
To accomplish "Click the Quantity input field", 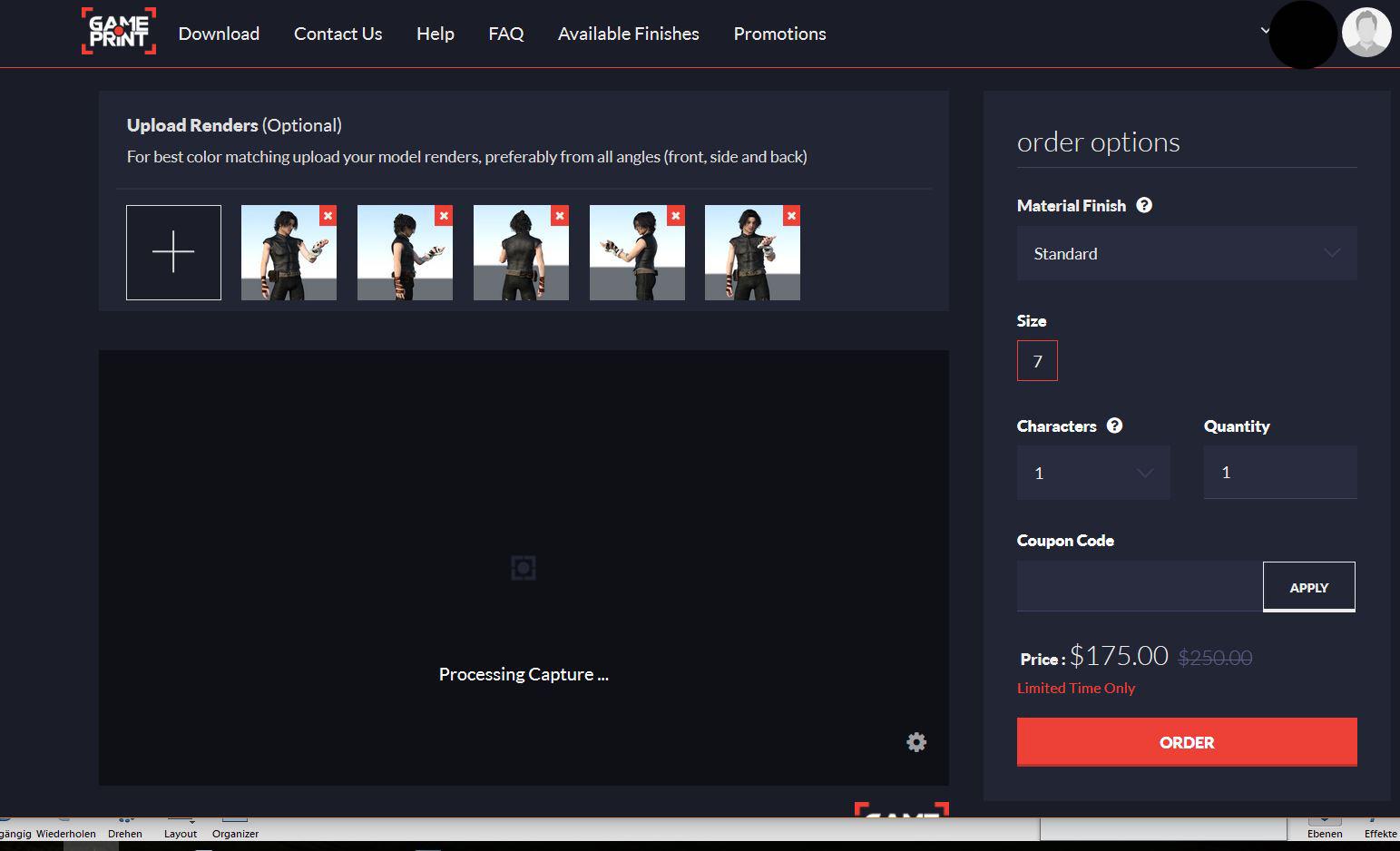I will (x=1280, y=472).
